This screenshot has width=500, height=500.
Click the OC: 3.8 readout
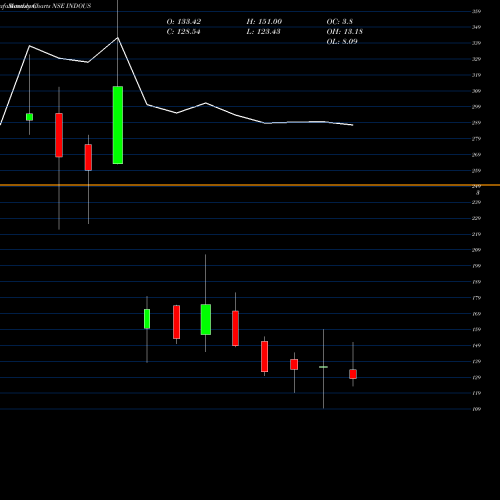tap(340, 22)
